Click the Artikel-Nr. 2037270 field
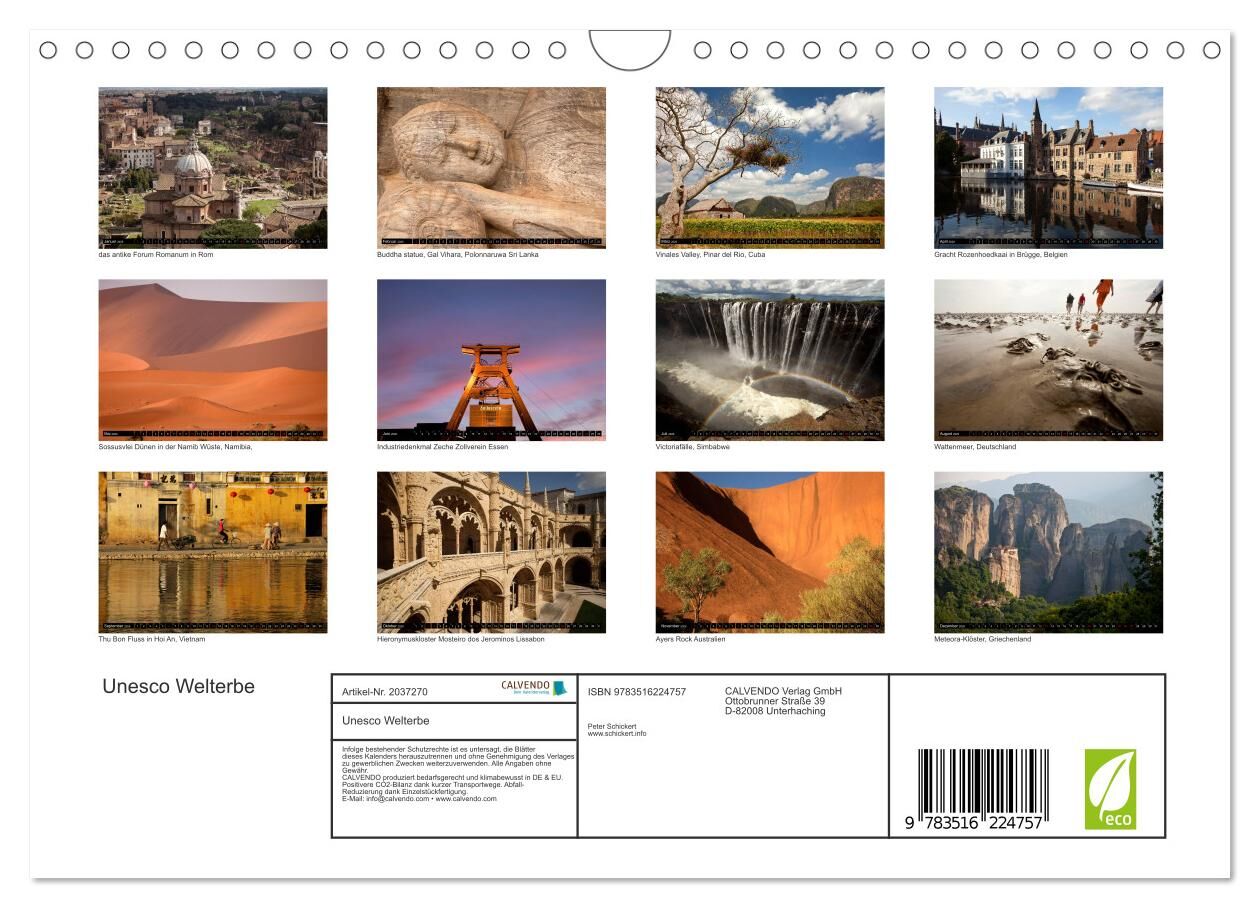 tap(385, 692)
